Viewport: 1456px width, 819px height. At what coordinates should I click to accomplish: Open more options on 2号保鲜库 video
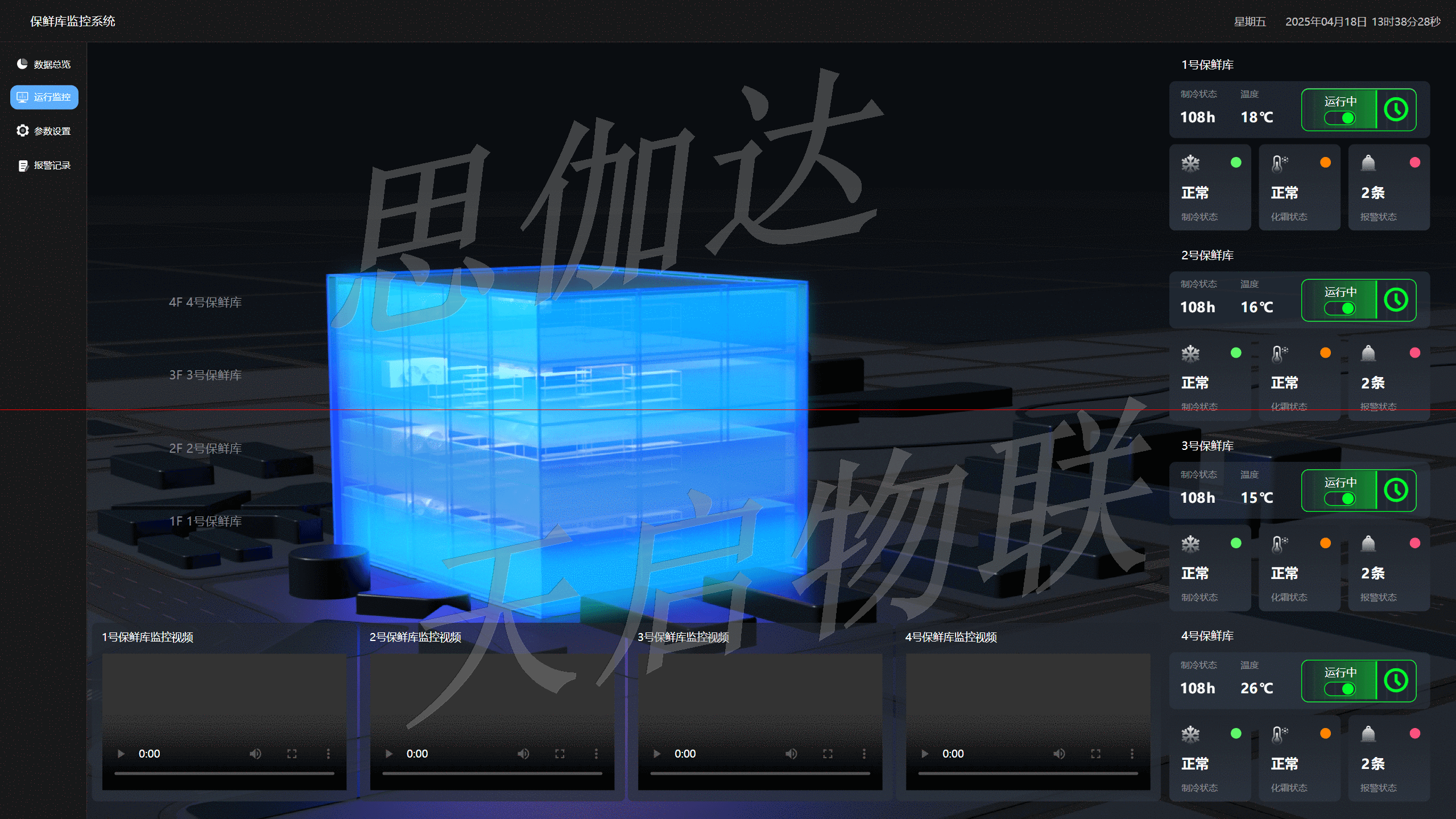click(596, 754)
